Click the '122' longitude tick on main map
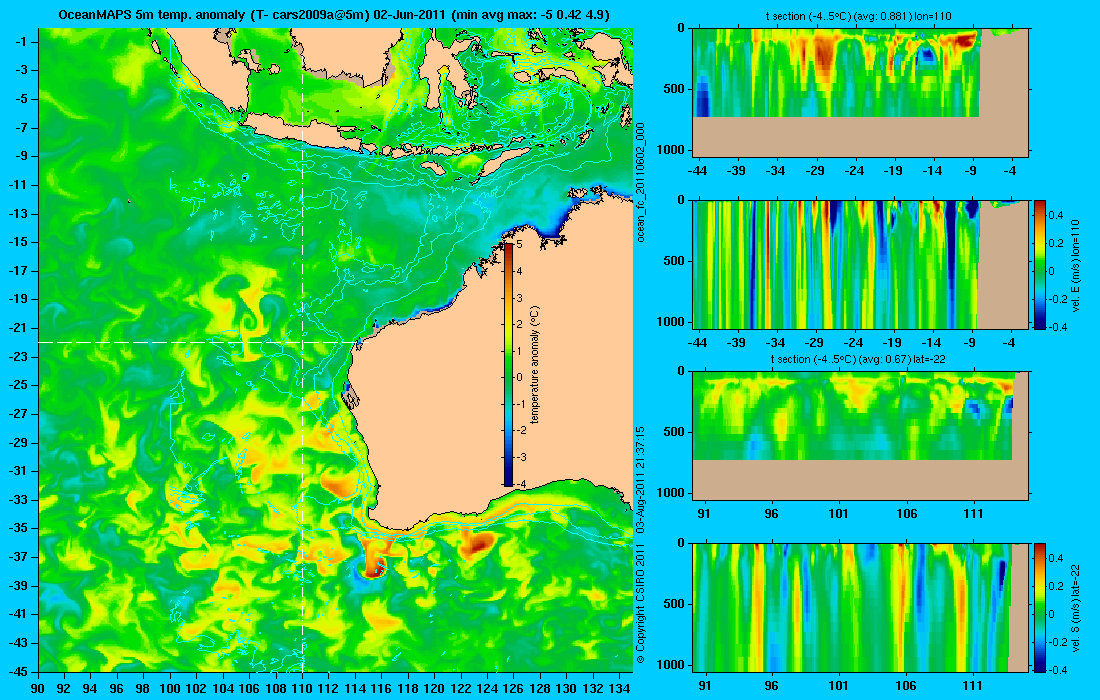 tap(460, 688)
